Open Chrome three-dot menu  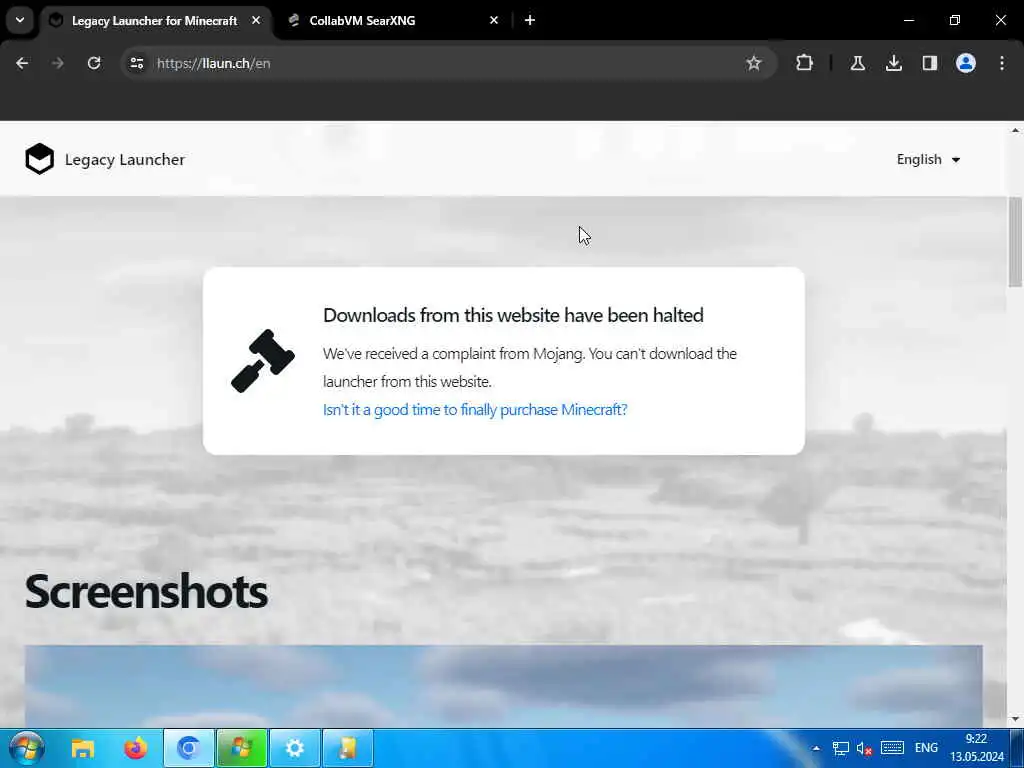[1002, 63]
